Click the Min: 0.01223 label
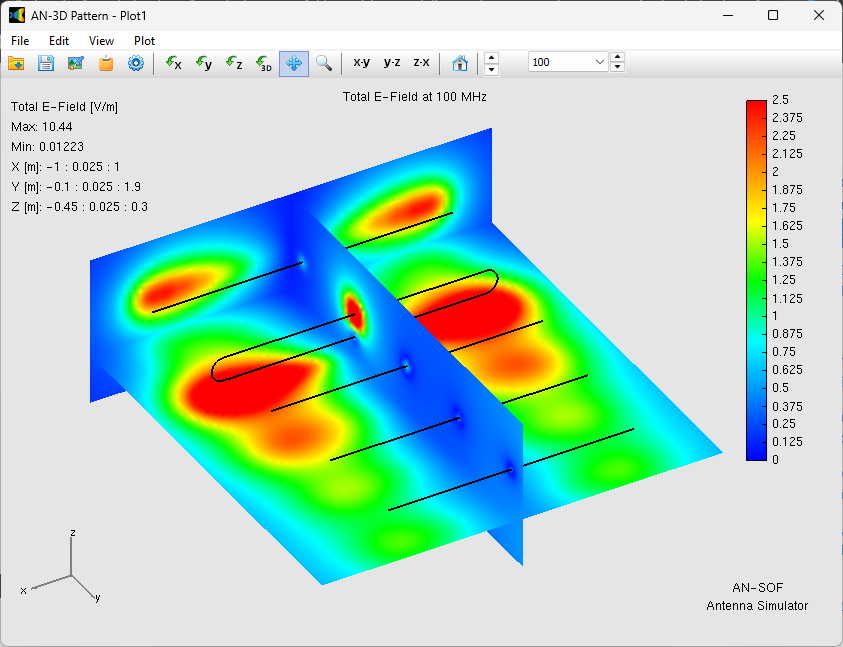843x647 pixels. [x=47, y=147]
